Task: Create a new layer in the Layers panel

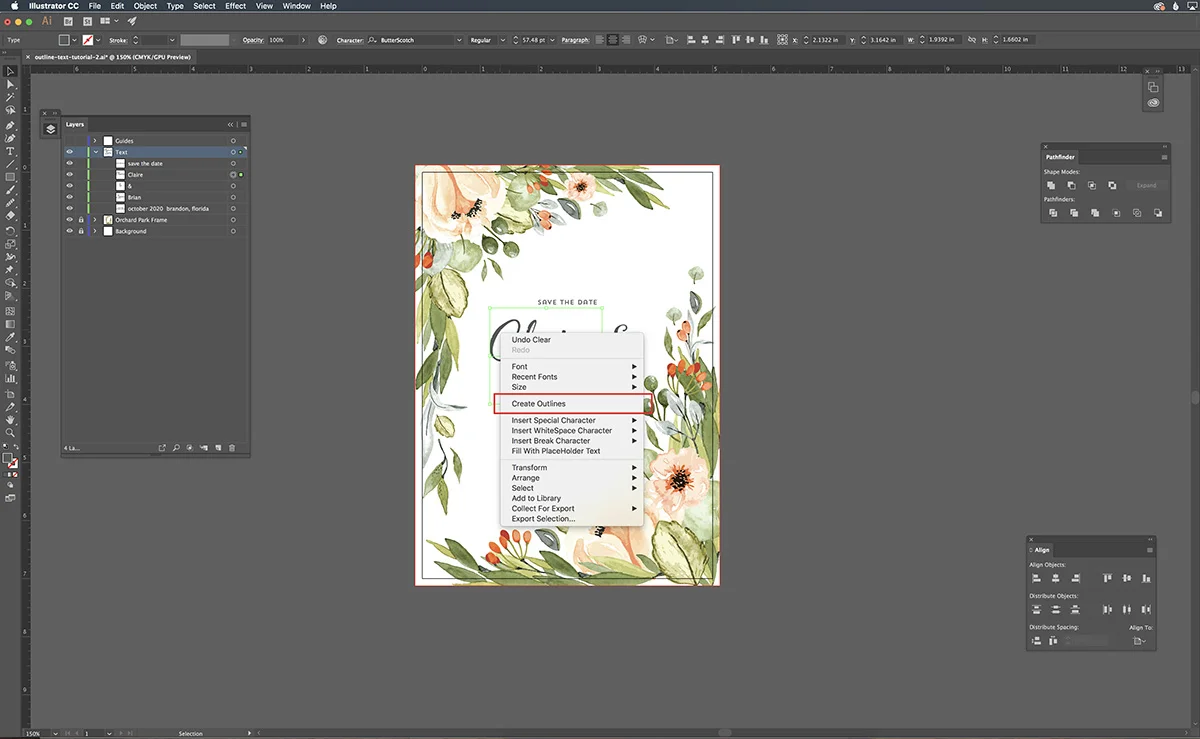Action: [x=218, y=447]
